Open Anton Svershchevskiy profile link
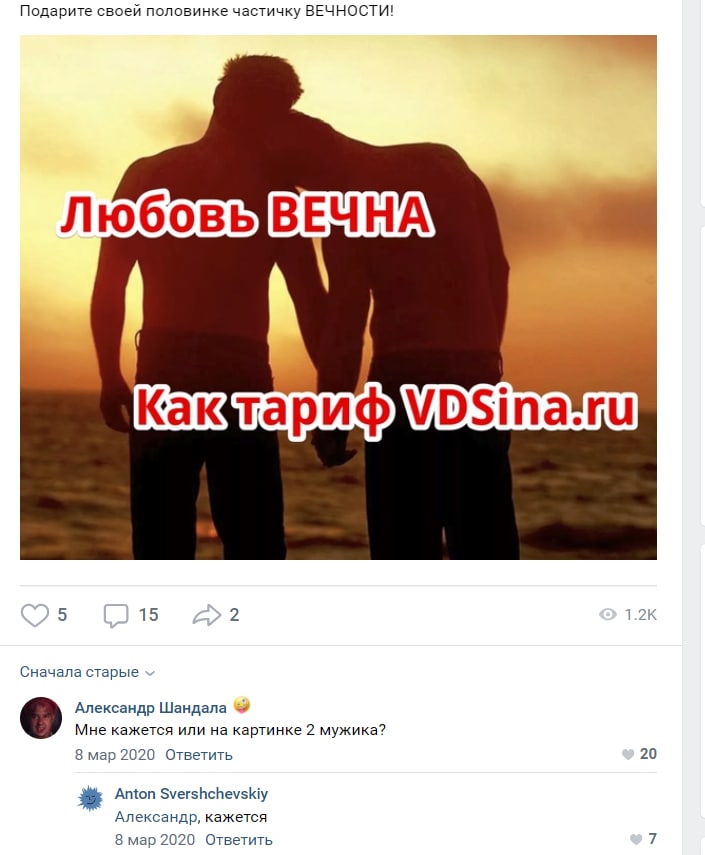This screenshot has width=705, height=855. (191, 793)
